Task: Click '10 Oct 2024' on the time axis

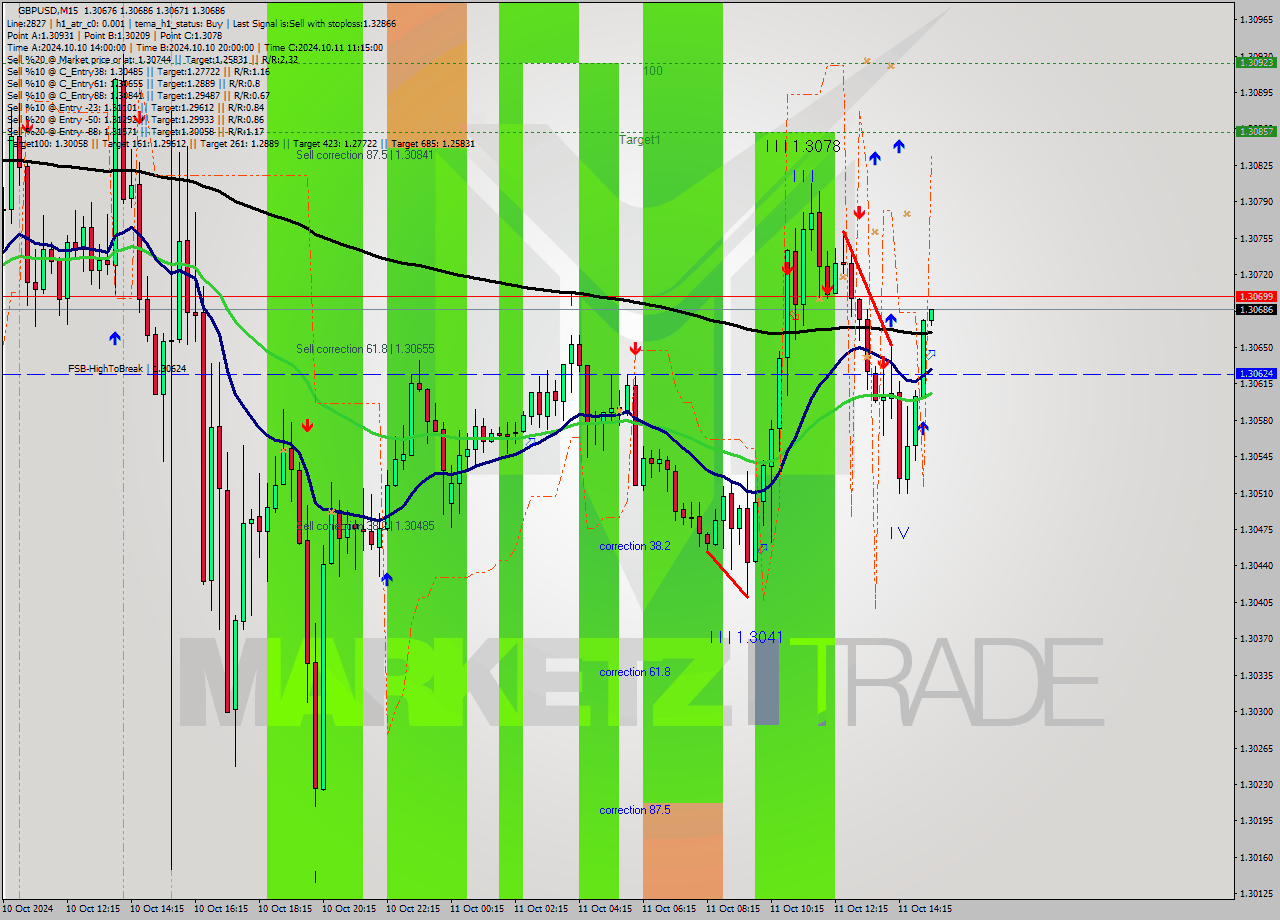Action: coord(29,909)
